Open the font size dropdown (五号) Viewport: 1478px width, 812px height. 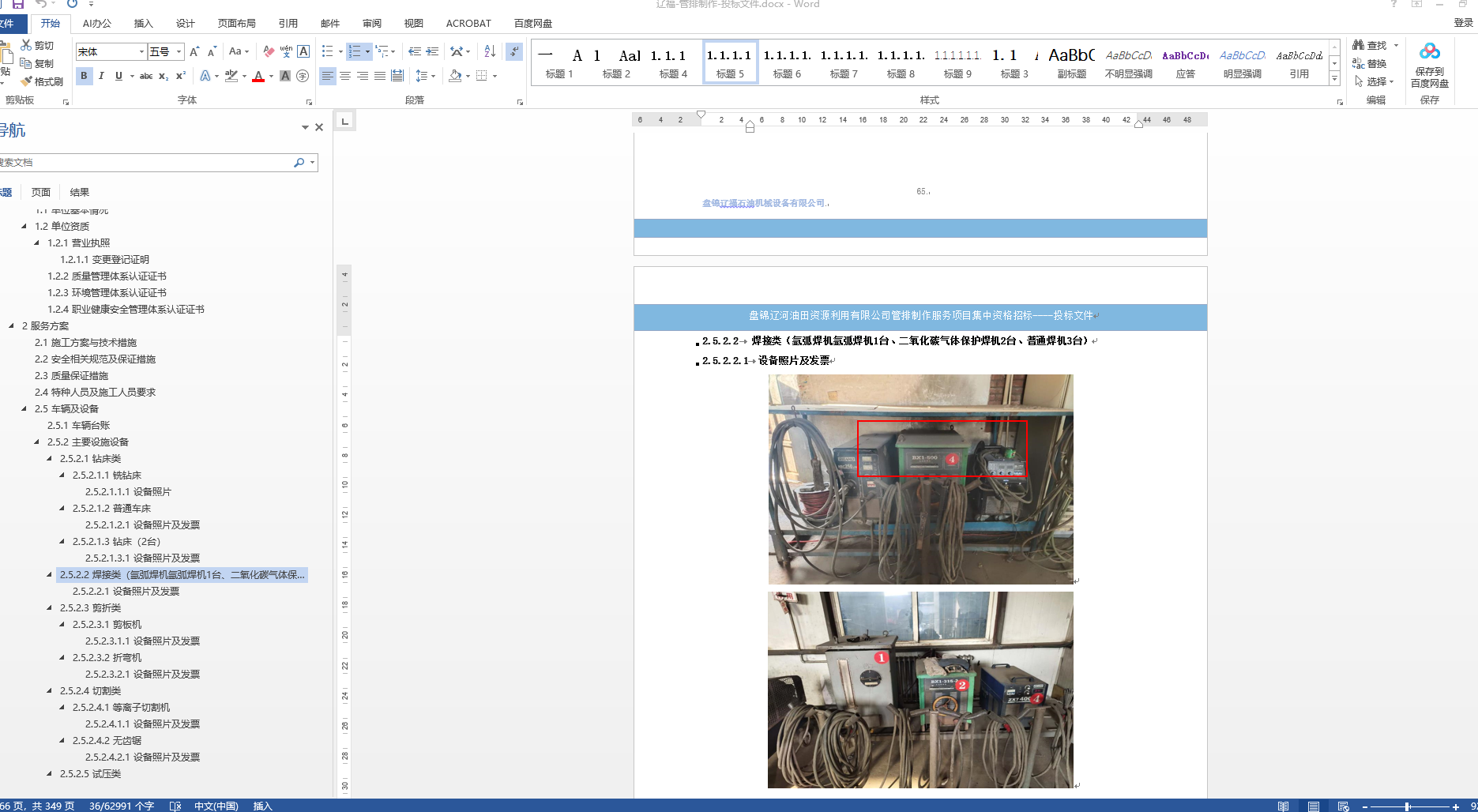179,52
